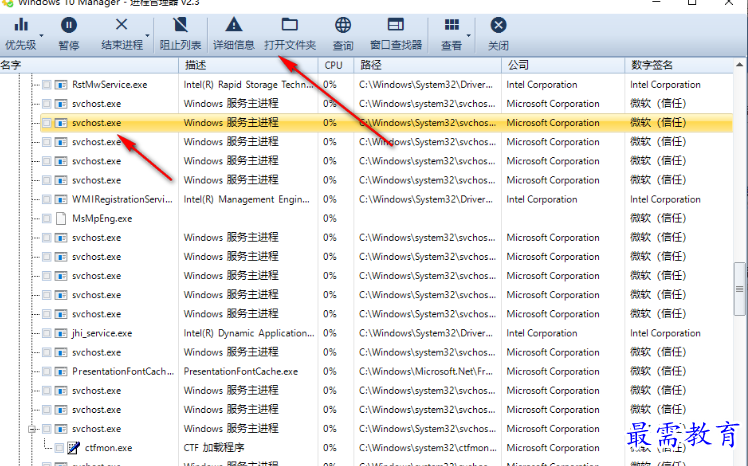
Task: Click the 'CTF 加载程序' description cell
Action: [x=214, y=448]
